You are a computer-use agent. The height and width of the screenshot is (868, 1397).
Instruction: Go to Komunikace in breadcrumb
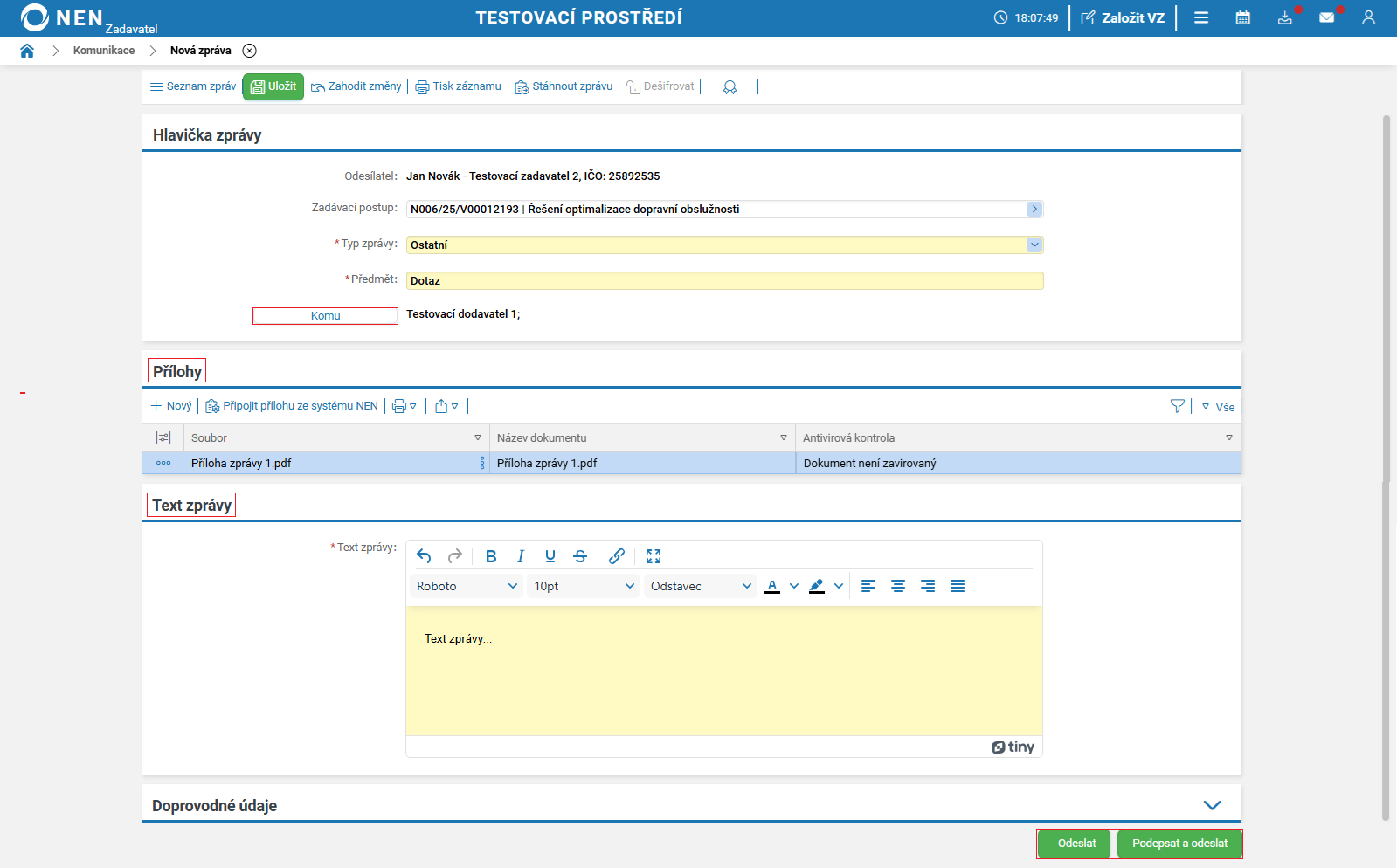click(x=104, y=51)
